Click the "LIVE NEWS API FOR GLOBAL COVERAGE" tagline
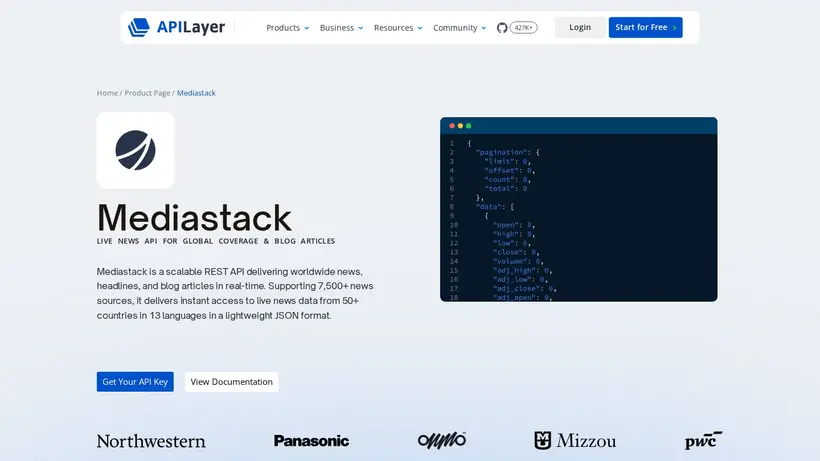 (x=216, y=241)
